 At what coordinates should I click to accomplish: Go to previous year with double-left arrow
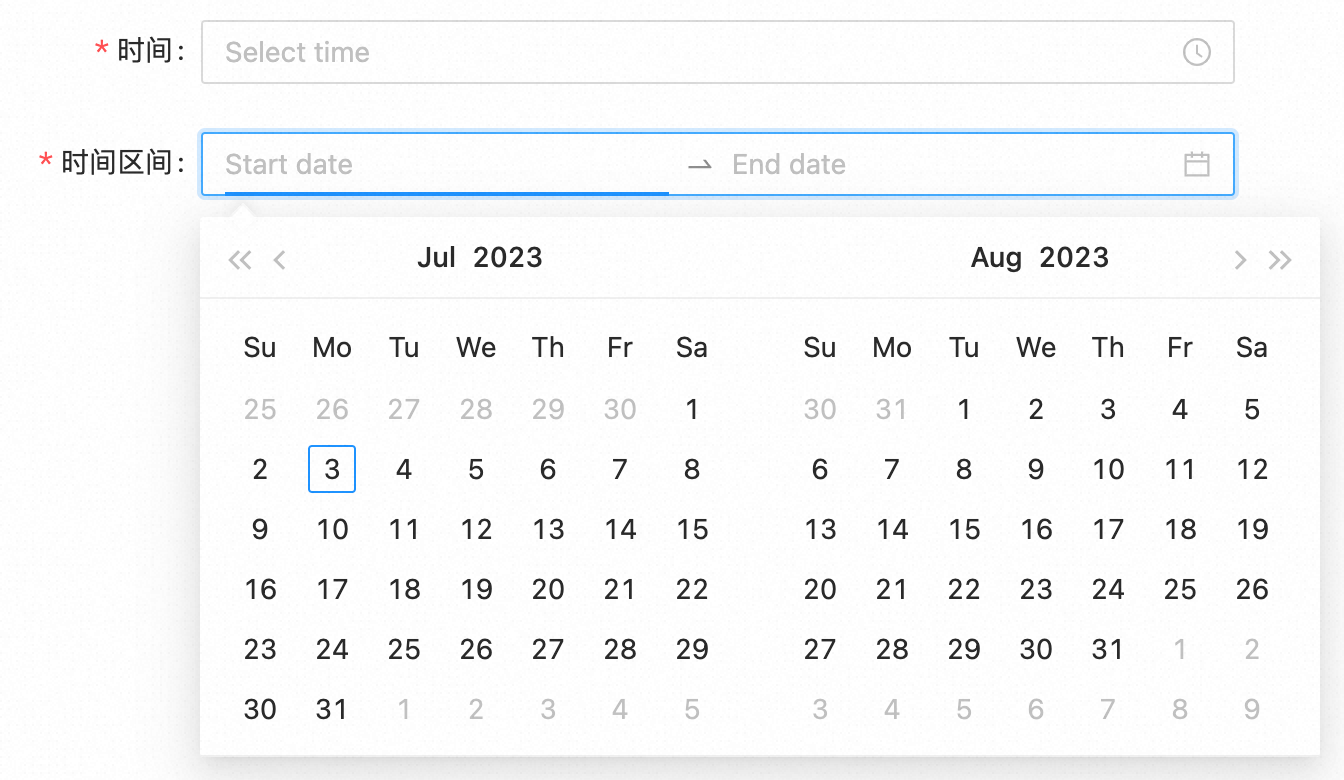click(x=240, y=260)
